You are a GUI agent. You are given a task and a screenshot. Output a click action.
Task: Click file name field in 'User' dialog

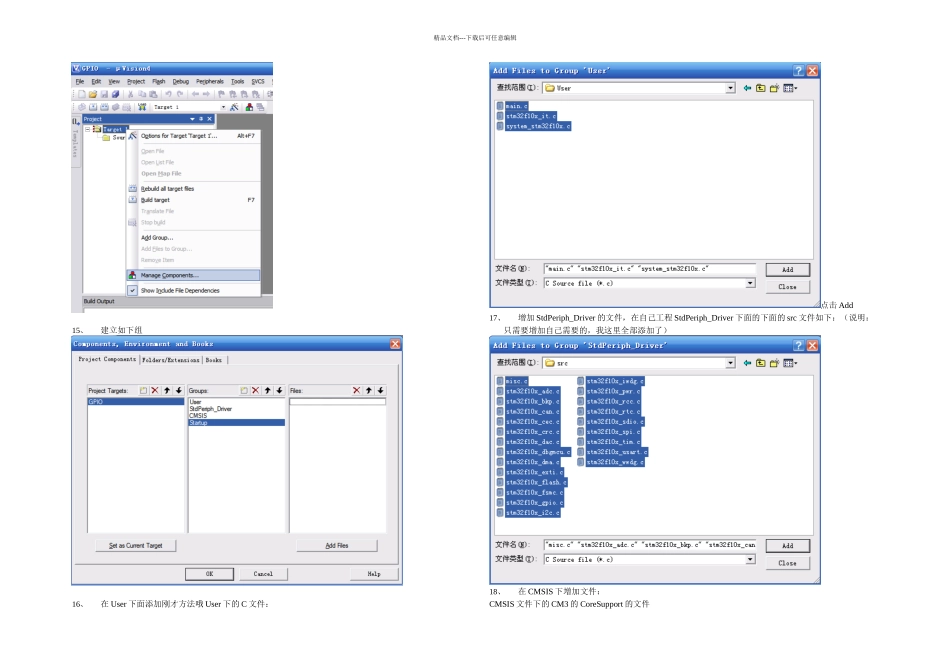(x=650, y=269)
